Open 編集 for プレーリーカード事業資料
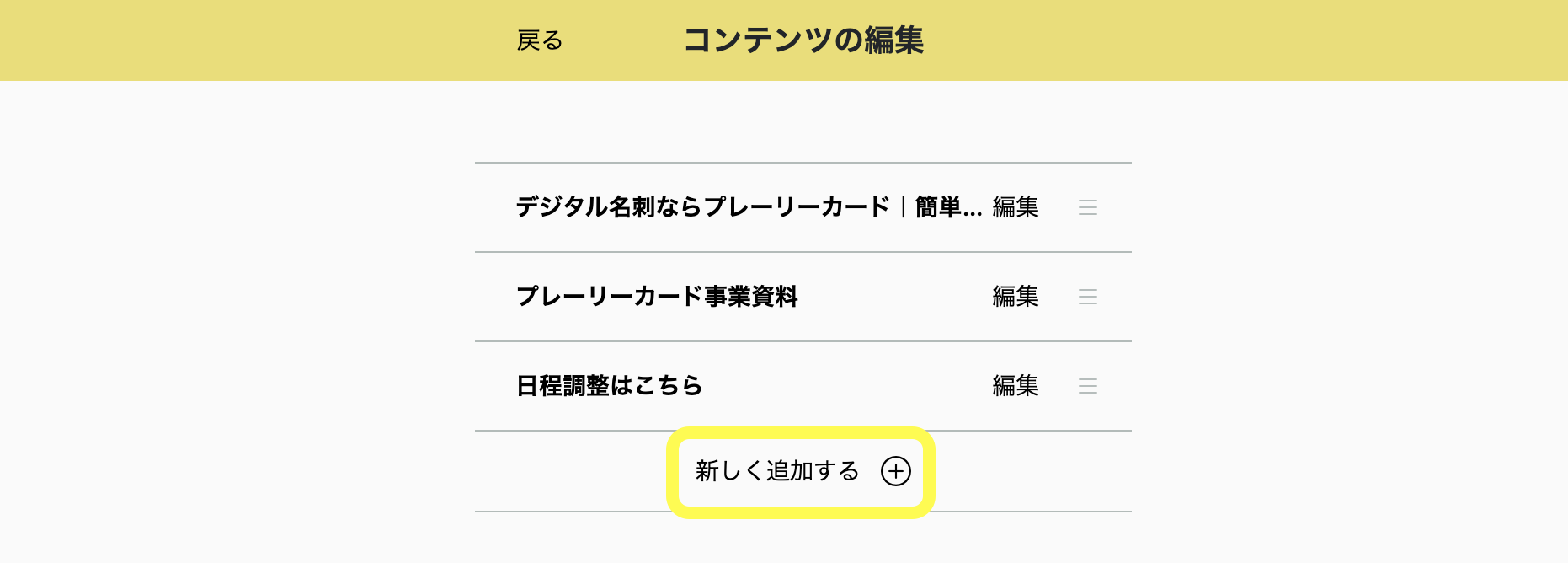The height and width of the screenshot is (563, 1568). tap(1015, 297)
